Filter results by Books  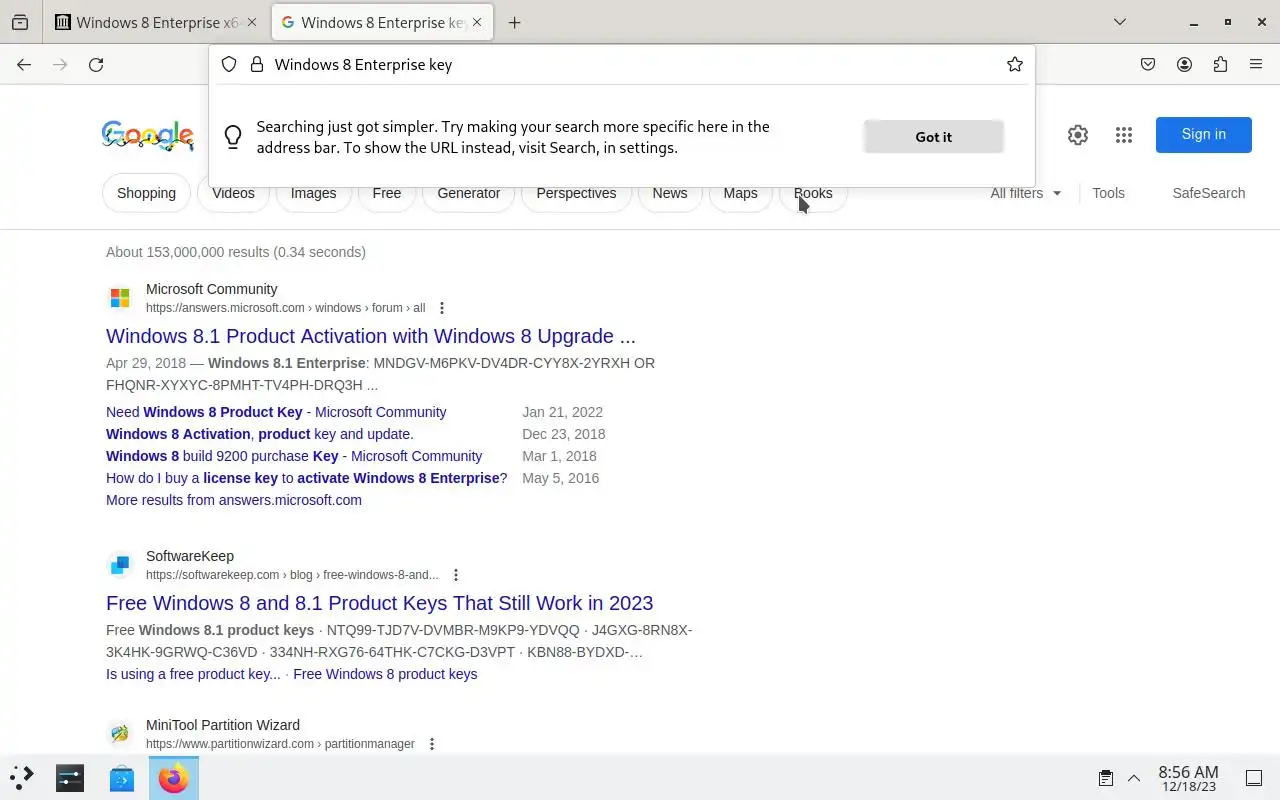[x=813, y=193]
